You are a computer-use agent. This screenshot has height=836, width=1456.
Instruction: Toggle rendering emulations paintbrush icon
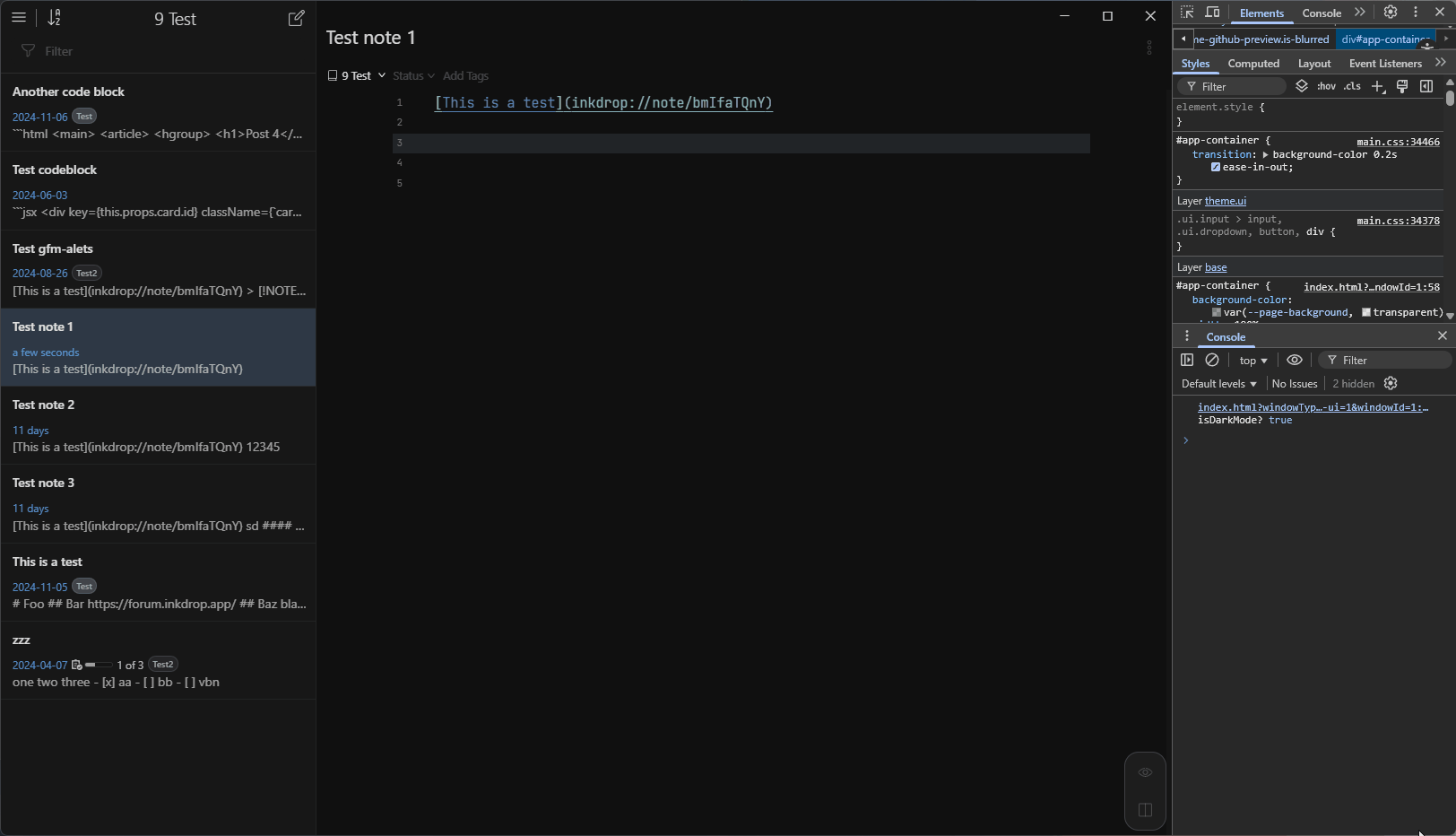point(1402,86)
